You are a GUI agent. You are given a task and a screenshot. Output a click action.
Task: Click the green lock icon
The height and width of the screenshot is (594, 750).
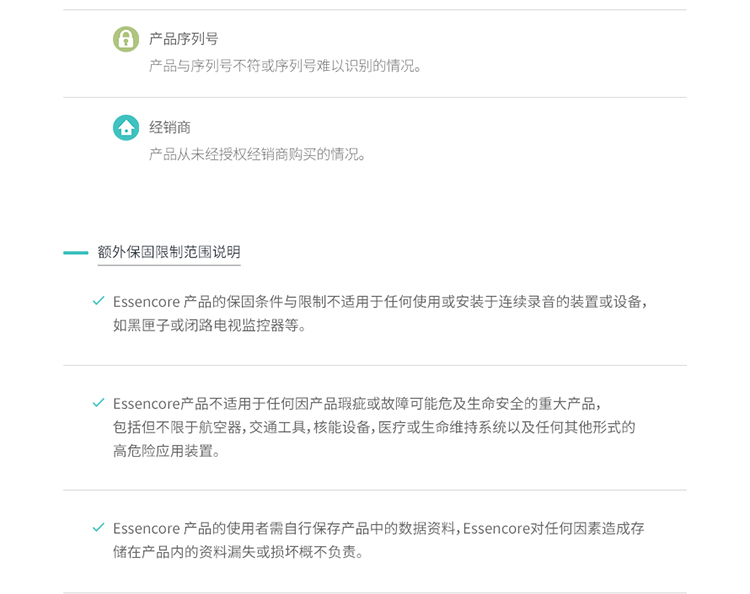tap(126, 39)
